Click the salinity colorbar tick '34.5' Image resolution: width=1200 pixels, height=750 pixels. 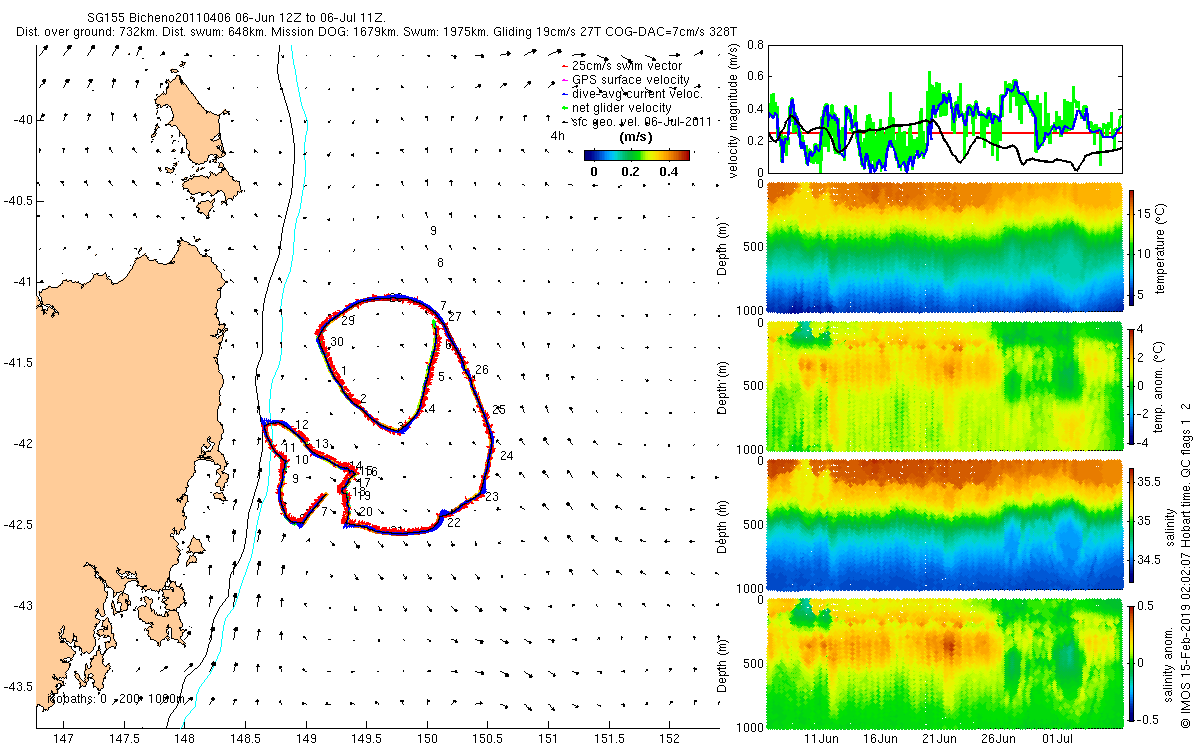[x=1151, y=561]
